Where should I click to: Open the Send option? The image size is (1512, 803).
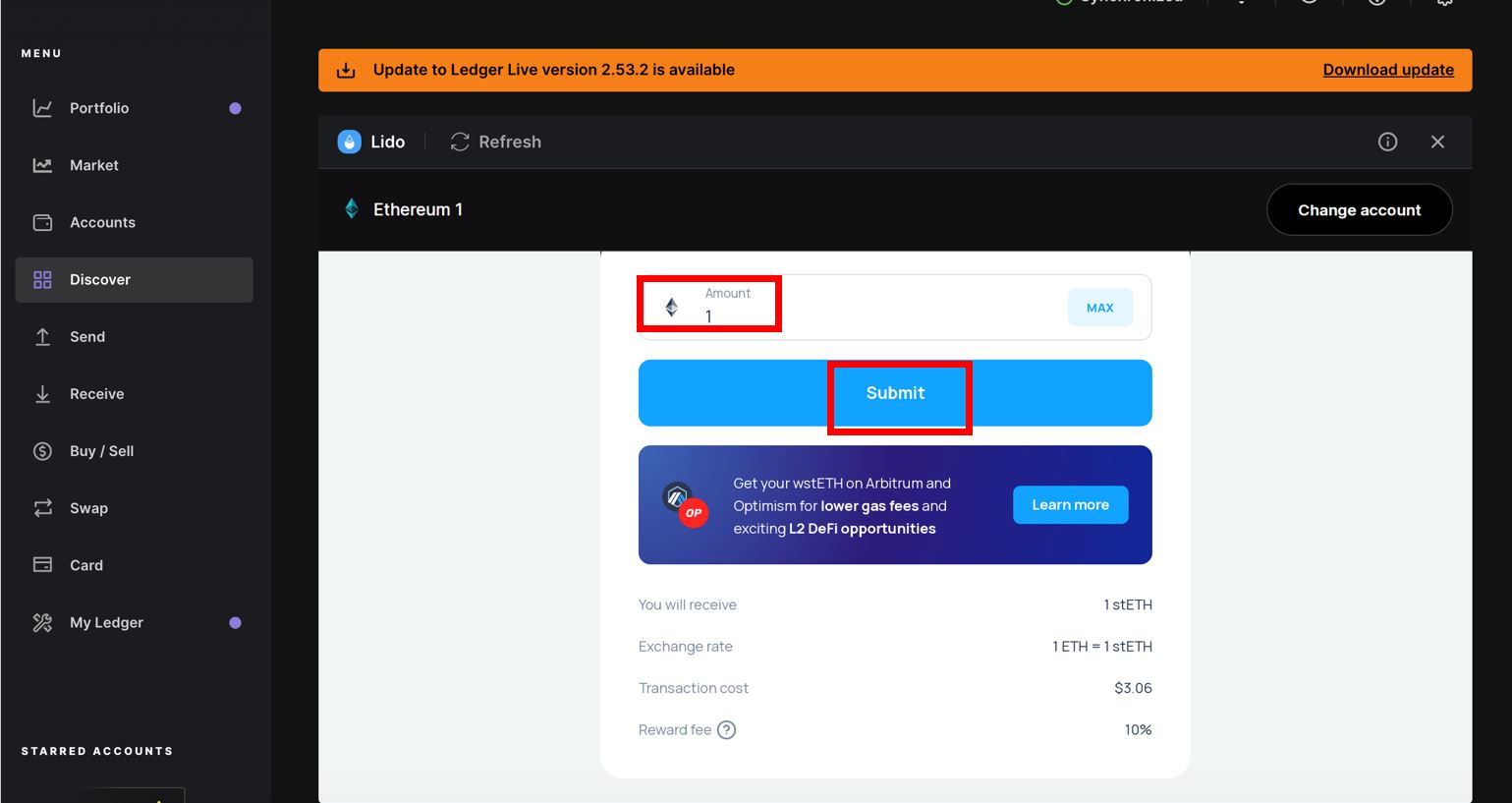click(x=134, y=336)
